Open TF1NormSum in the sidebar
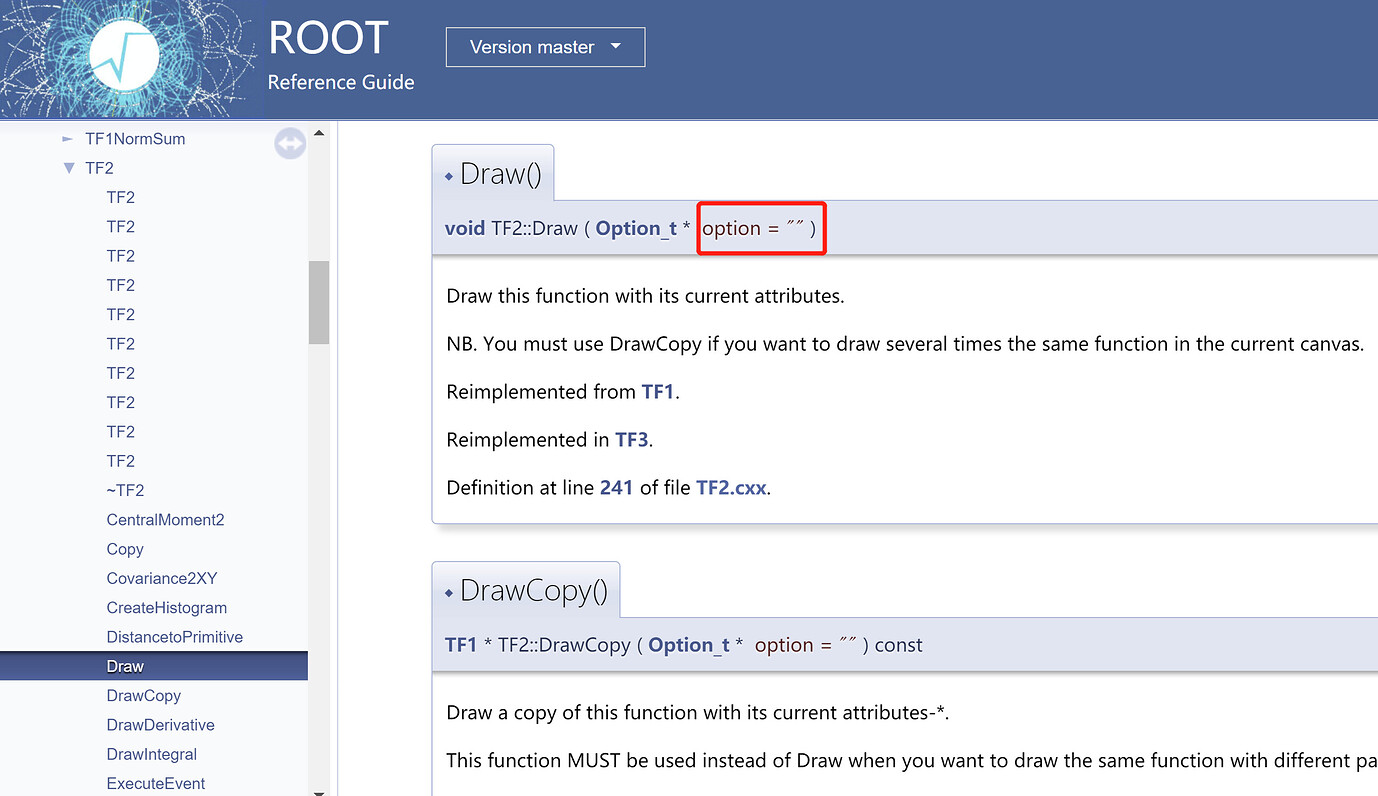The image size is (1378, 796). tap(135, 139)
